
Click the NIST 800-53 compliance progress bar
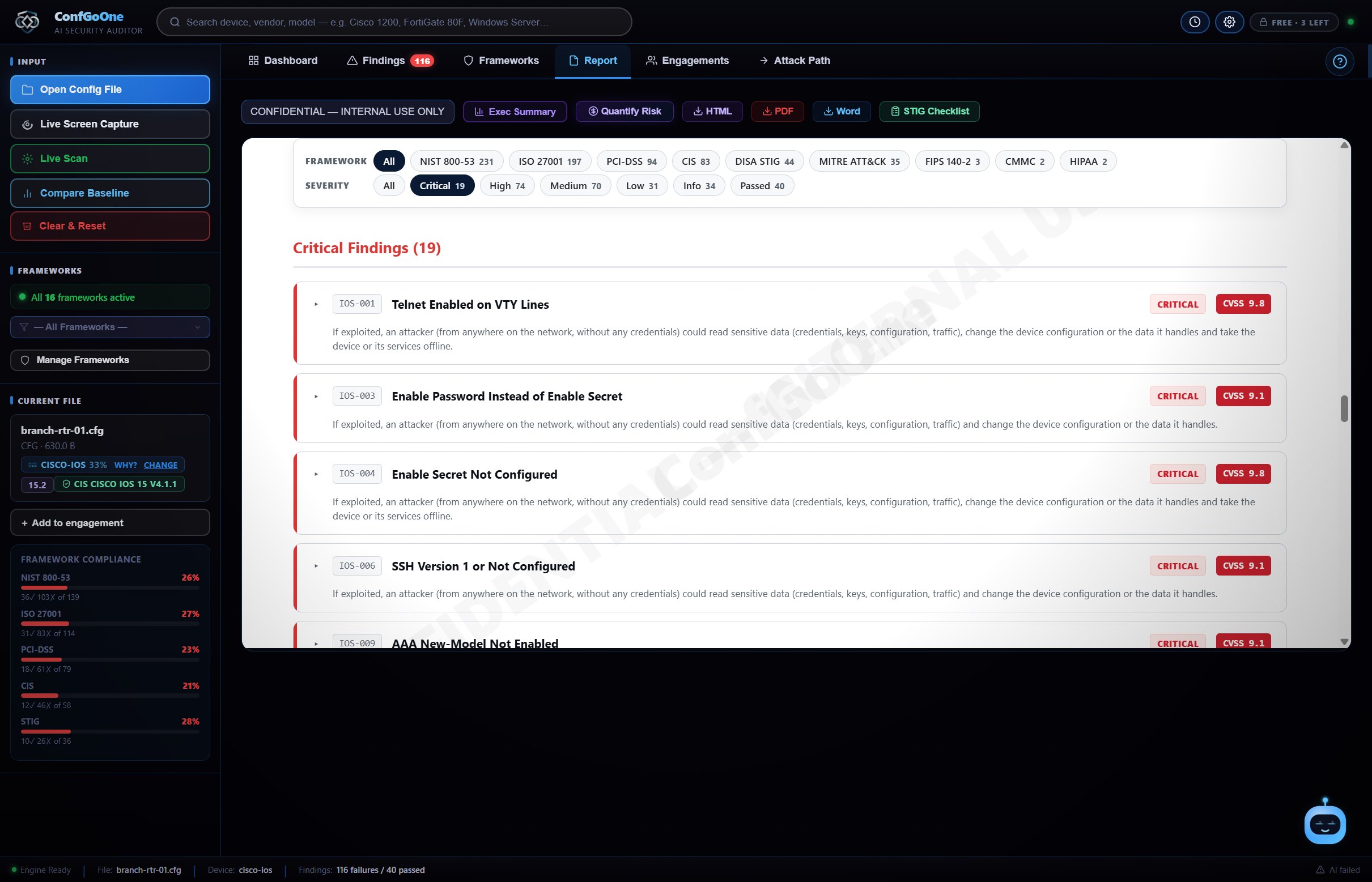click(x=110, y=587)
